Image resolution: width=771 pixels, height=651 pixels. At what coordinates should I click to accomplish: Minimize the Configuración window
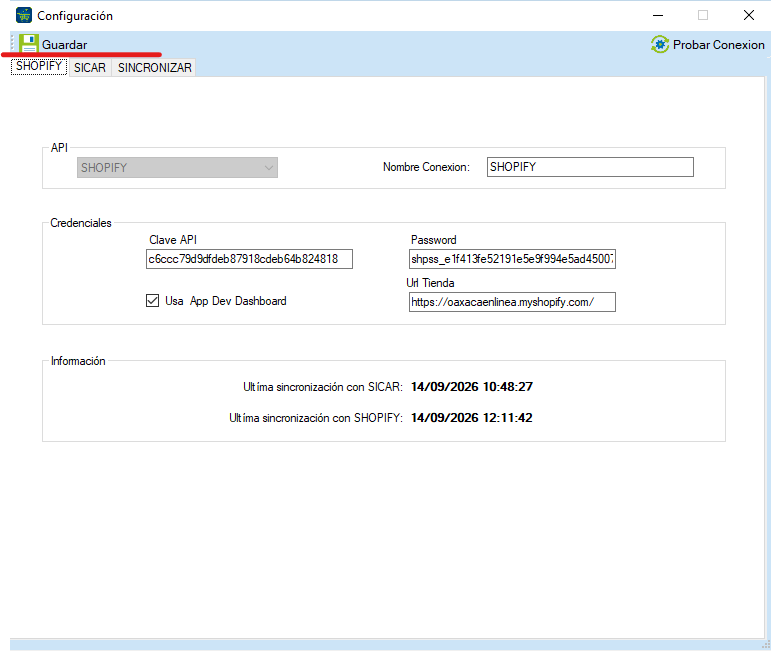coord(658,16)
